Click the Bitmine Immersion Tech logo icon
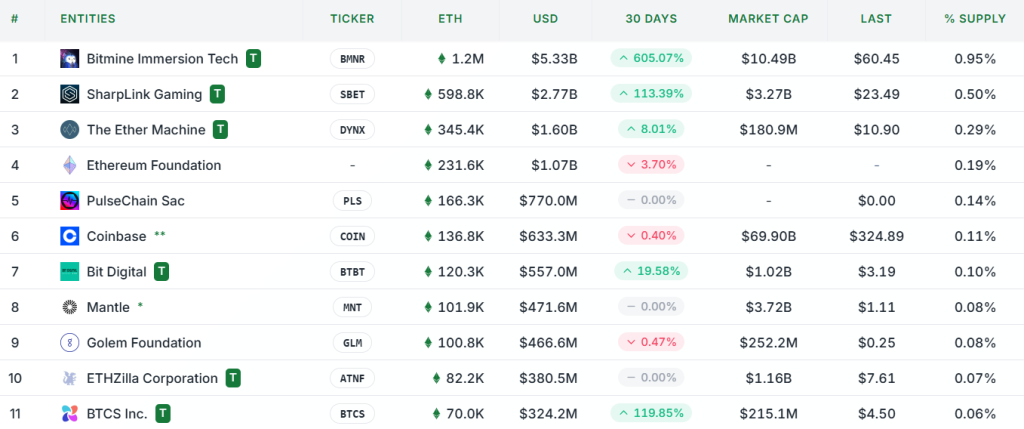 (69, 58)
